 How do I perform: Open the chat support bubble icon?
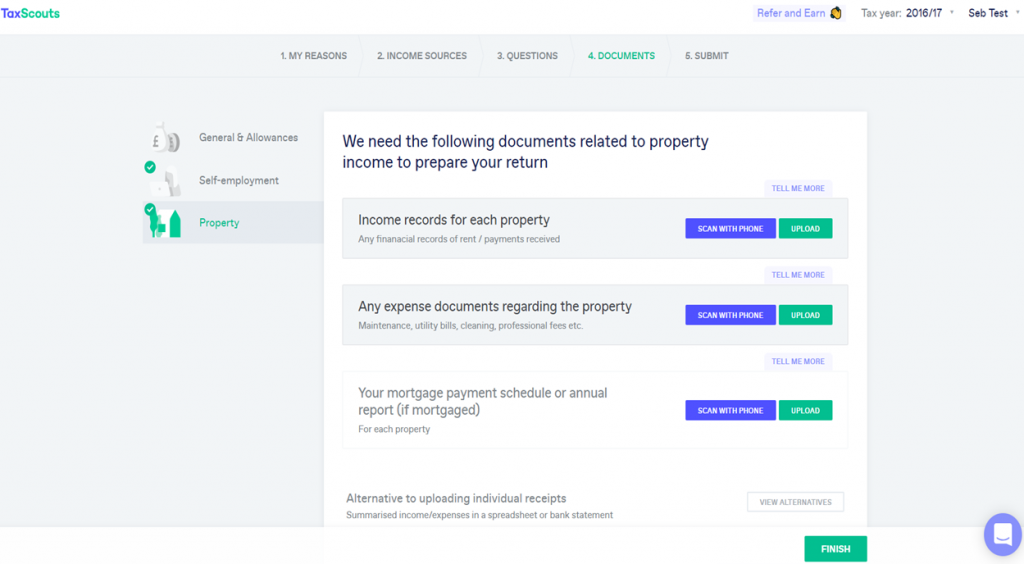pos(1002,535)
